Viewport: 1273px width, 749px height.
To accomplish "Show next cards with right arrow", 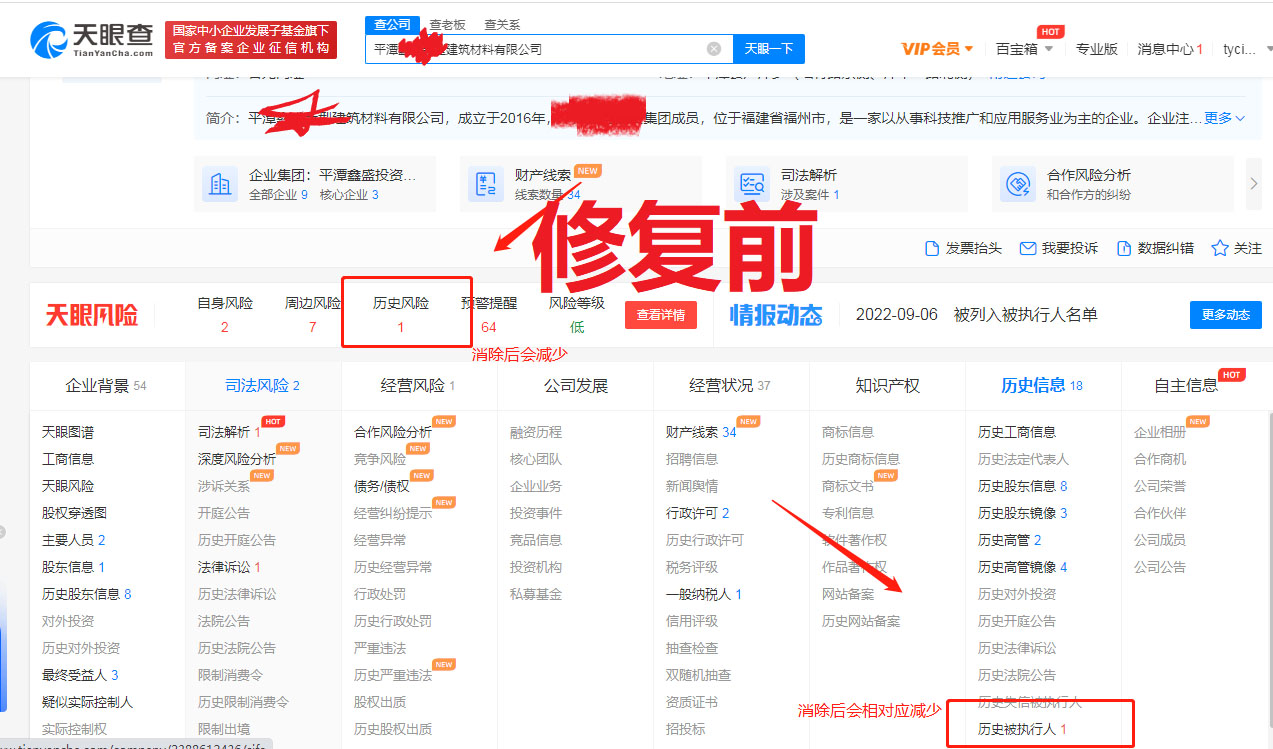I will (x=1254, y=184).
